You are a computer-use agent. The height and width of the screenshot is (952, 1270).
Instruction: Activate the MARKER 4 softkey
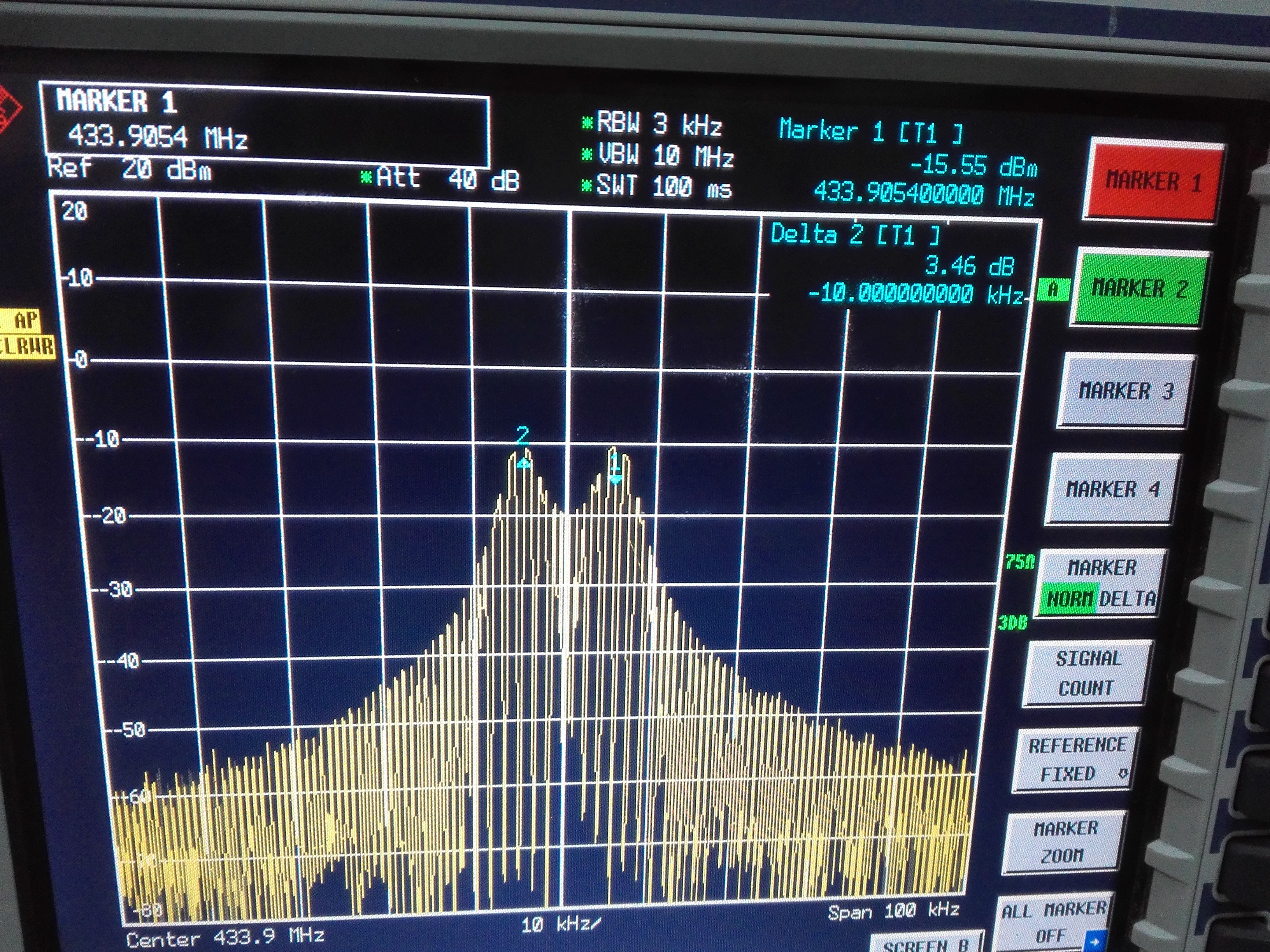(1112, 489)
